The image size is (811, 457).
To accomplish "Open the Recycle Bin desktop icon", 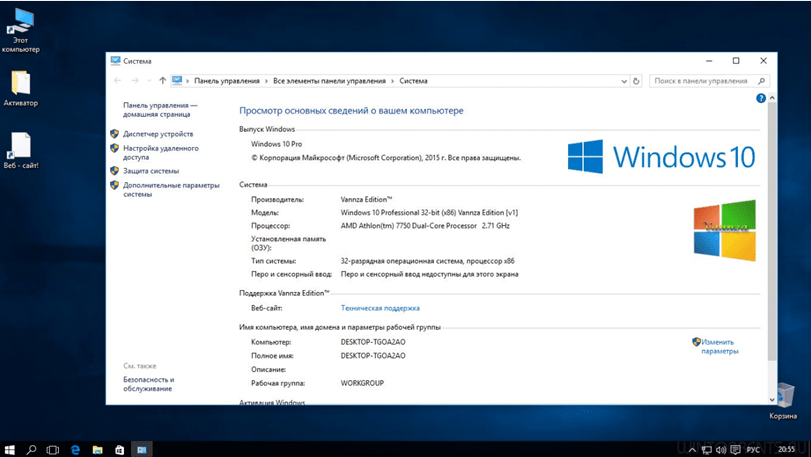I will (x=783, y=399).
